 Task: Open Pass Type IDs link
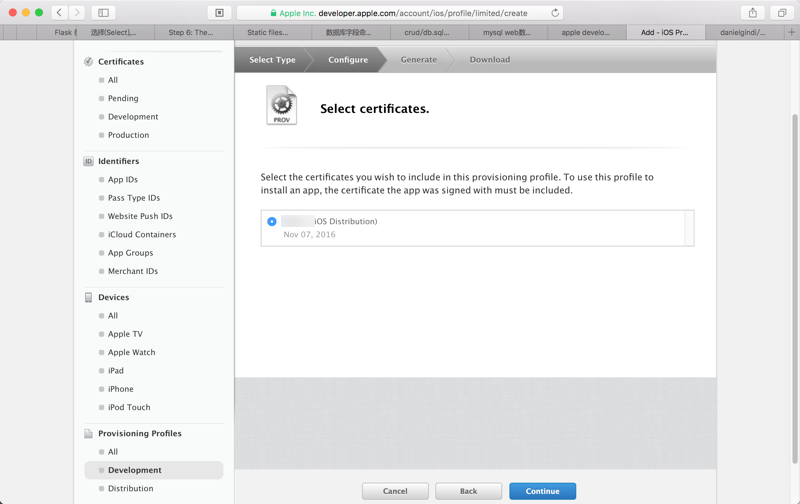click(134, 198)
